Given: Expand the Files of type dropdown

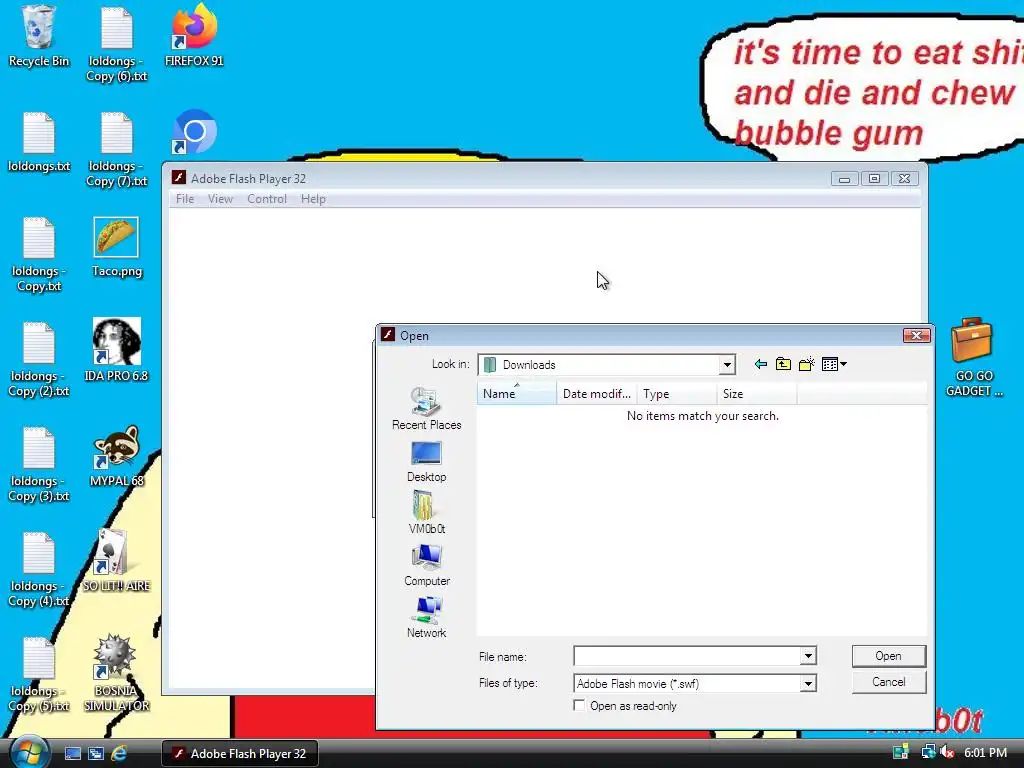Looking at the screenshot, I should tap(808, 683).
